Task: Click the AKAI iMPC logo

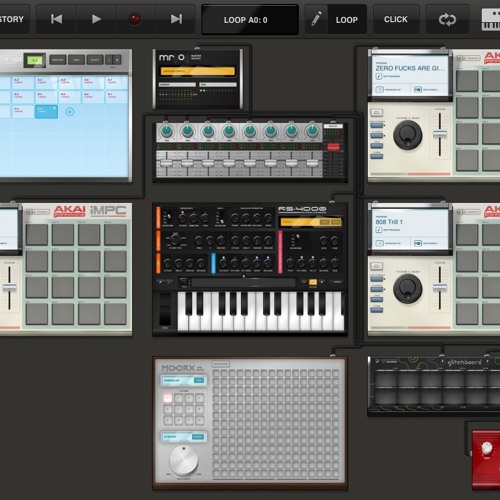Action: (90, 211)
